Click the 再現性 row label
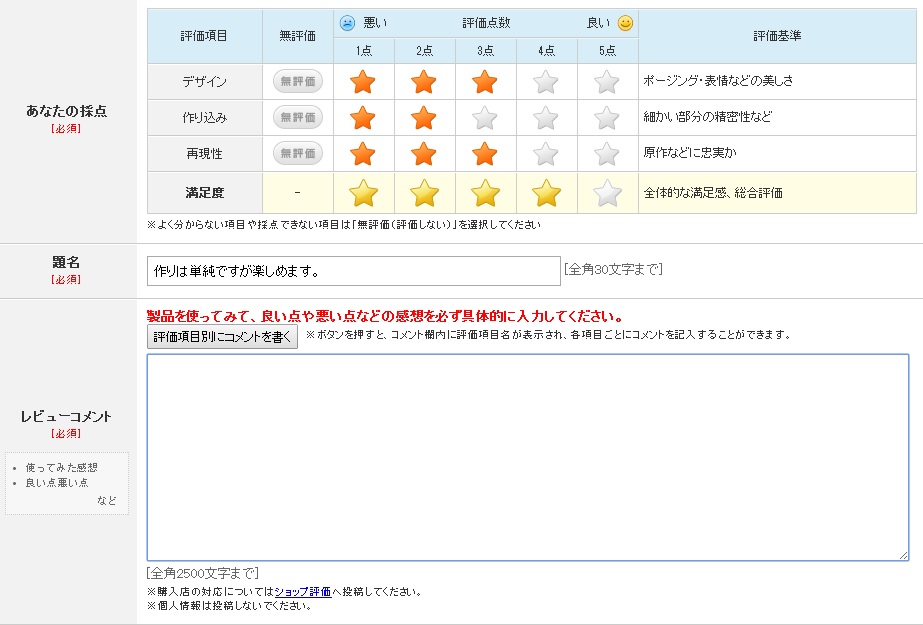Image resolution: width=923 pixels, height=625 pixels. click(204, 154)
